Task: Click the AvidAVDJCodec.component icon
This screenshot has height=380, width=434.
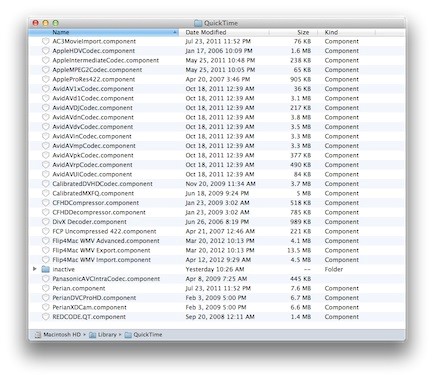Action: point(46,108)
